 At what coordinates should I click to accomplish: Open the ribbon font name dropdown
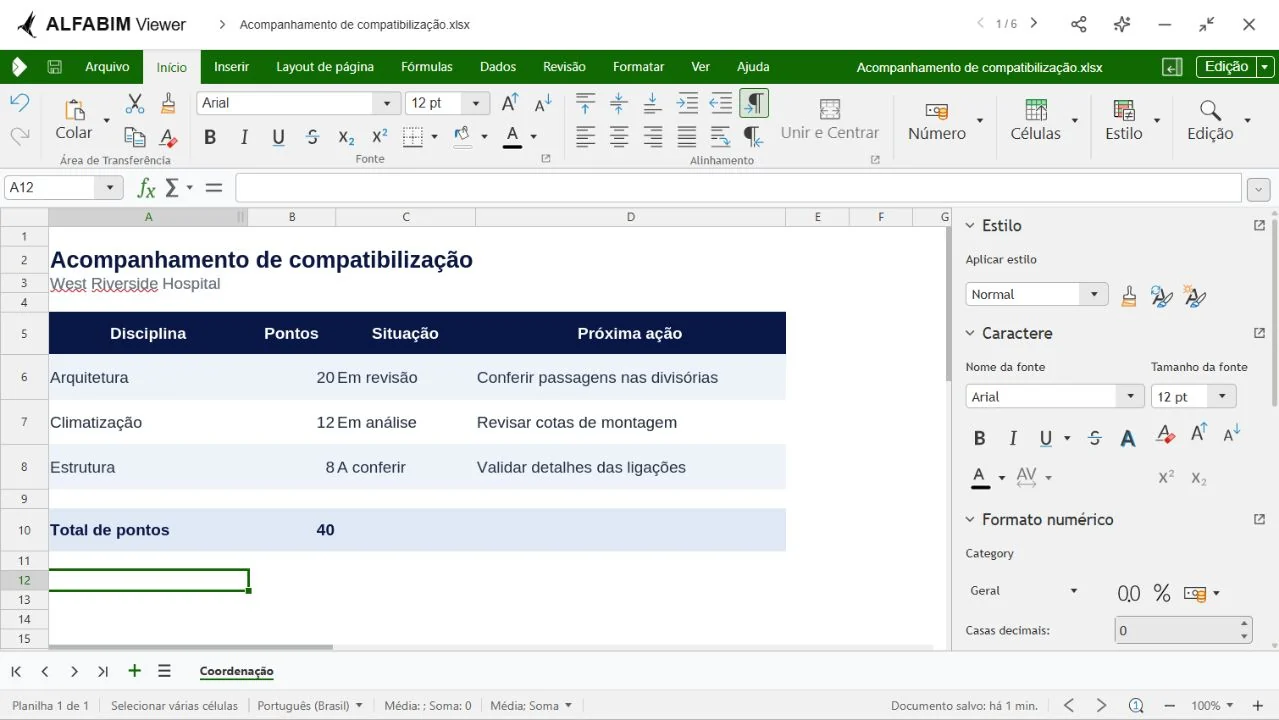(x=387, y=103)
